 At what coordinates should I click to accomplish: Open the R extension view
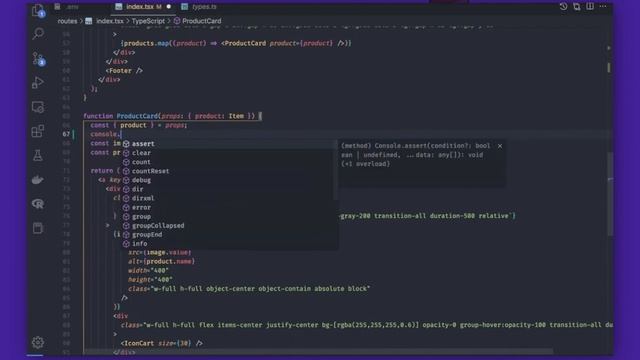pos(38,204)
